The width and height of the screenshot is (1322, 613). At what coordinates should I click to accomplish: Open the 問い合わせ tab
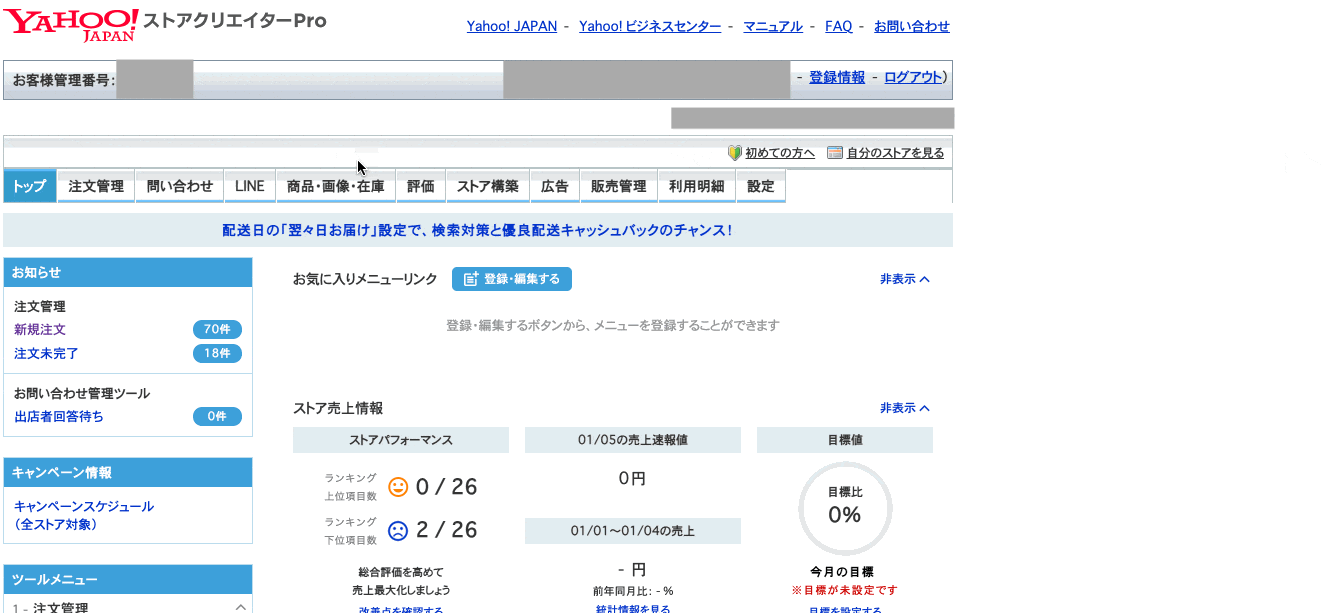[180, 186]
